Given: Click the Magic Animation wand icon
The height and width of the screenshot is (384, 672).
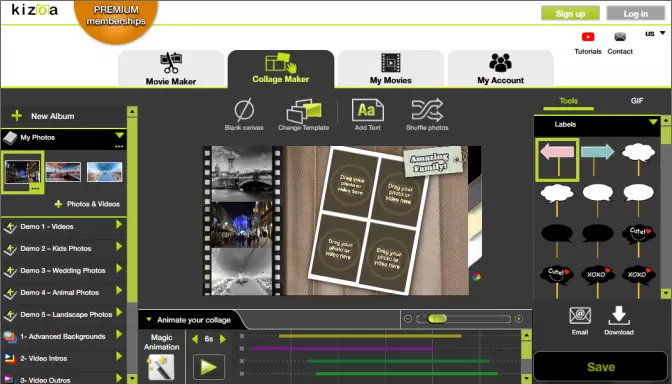Looking at the screenshot, I should pos(162,367).
